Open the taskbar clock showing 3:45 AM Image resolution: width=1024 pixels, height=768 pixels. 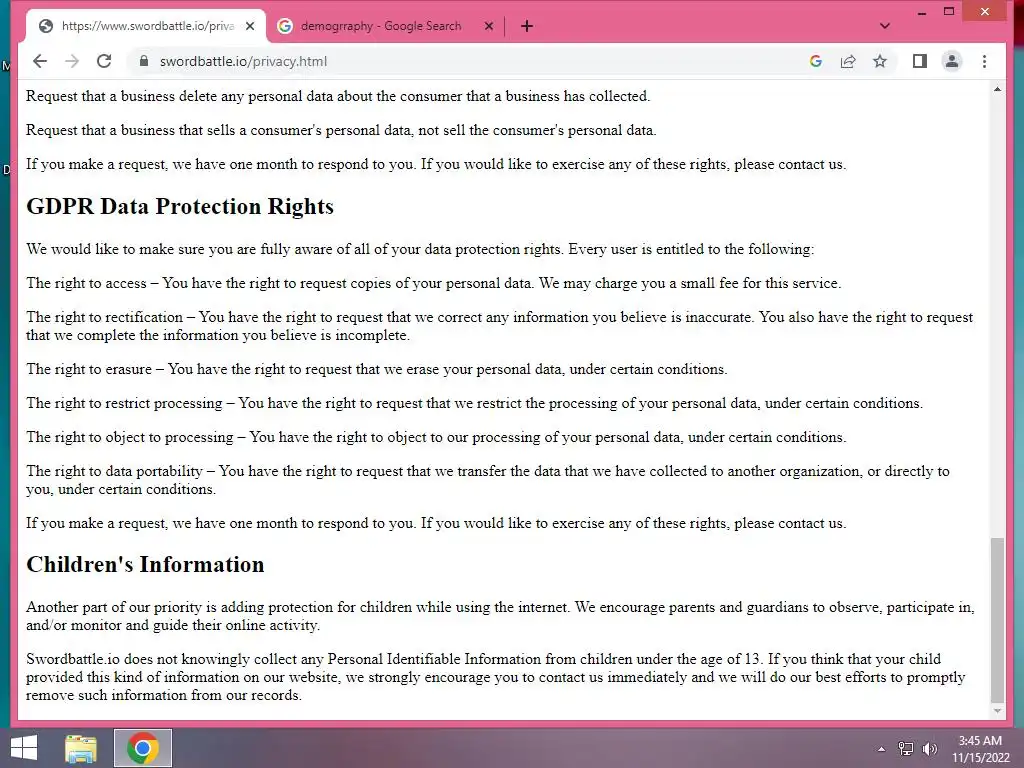pos(980,749)
